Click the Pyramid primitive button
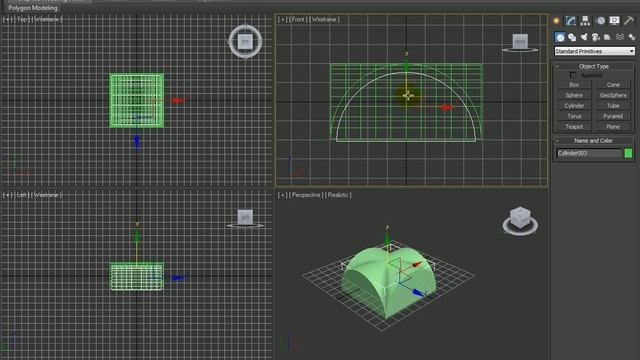This screenshot has height=360, width=640. [613, 116]
